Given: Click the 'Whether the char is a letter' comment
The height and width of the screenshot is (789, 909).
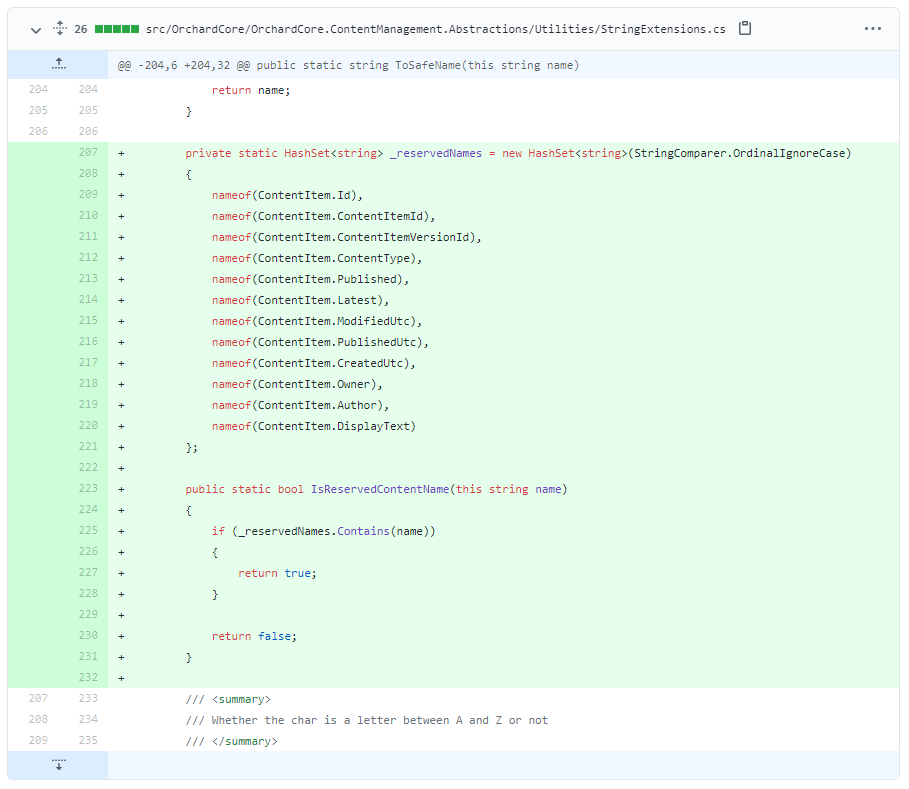Looking at the screenshot, I should 367,721.
